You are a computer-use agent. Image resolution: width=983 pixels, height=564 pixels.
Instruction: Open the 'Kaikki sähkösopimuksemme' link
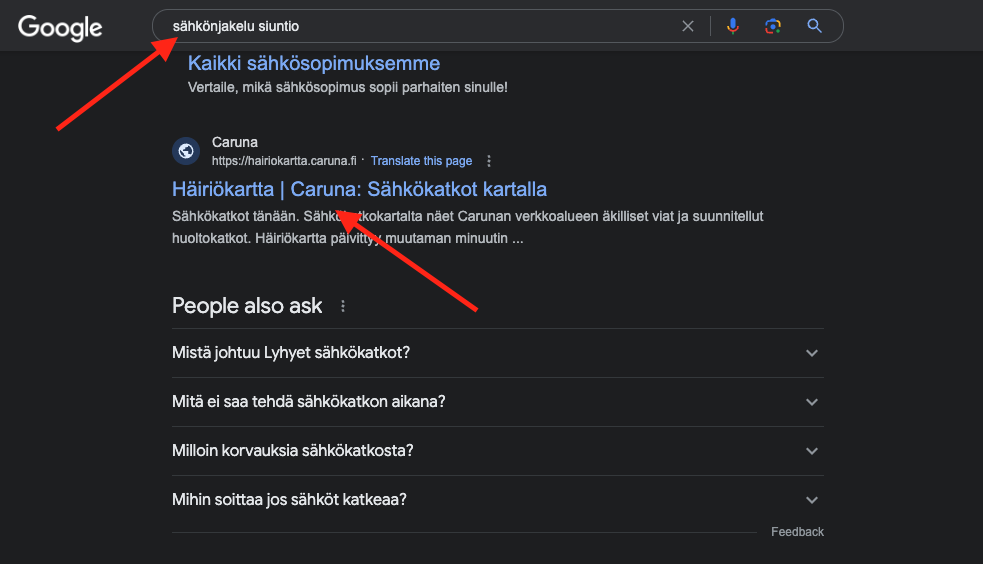click(x=314, y=64)
